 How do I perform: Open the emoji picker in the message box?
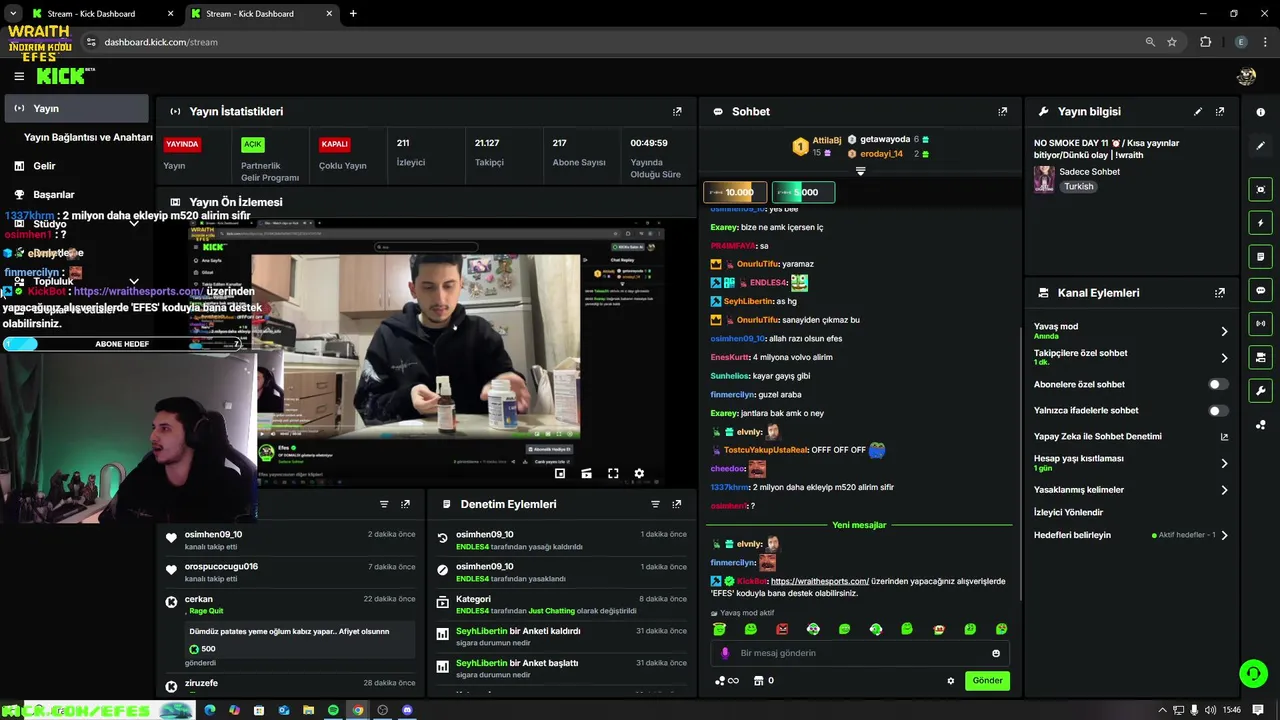click(x=996, y=653)
